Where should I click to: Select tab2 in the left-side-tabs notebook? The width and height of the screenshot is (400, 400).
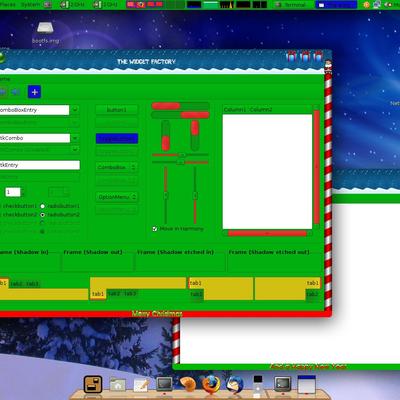pyautogui.click(x=196, y=294)
